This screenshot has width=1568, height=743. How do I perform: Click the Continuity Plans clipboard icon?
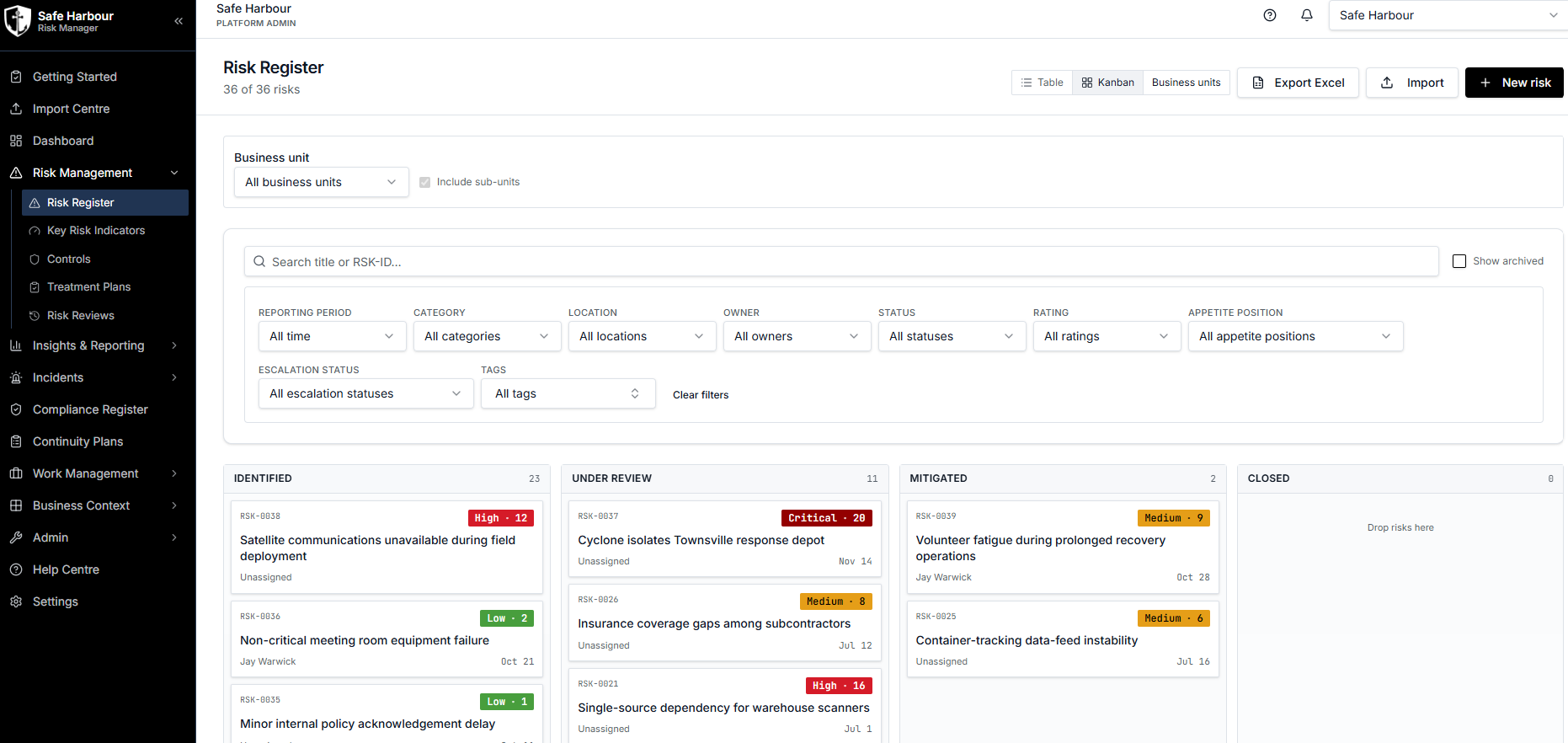[16, 441]
